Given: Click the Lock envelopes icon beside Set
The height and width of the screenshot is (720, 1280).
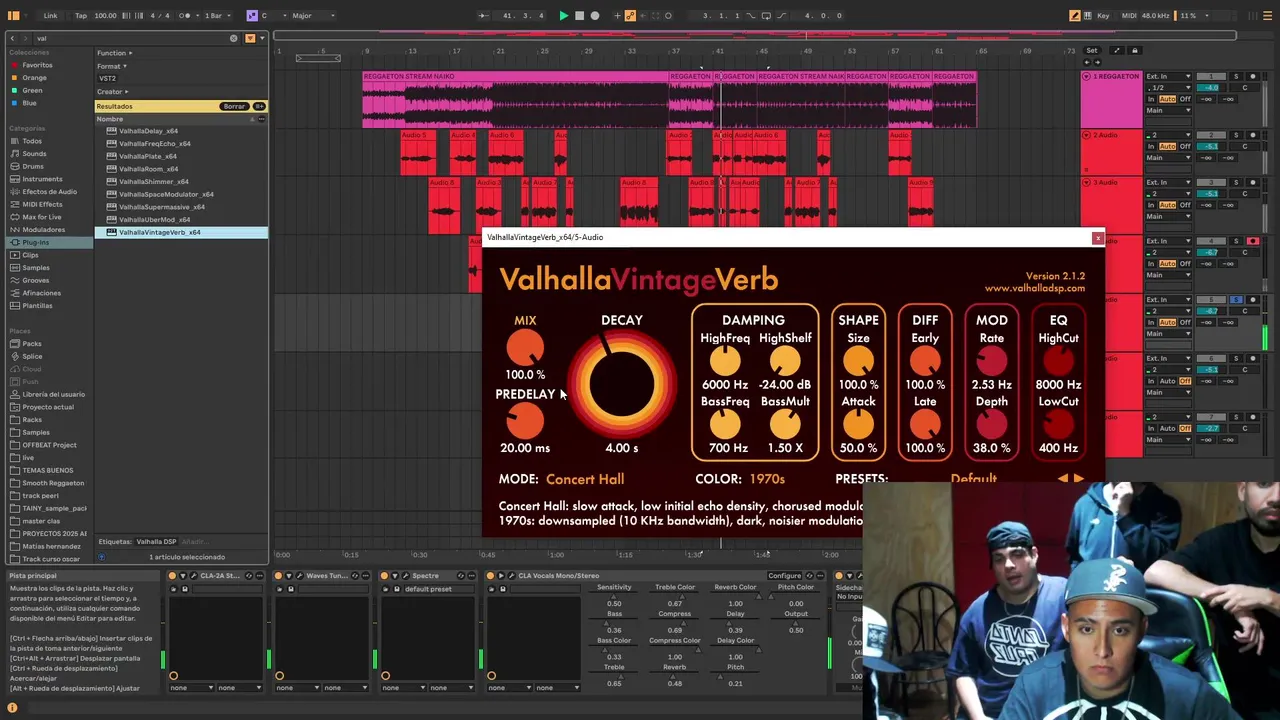Looking at the screenshot, I should click(x=1134, y=50).
